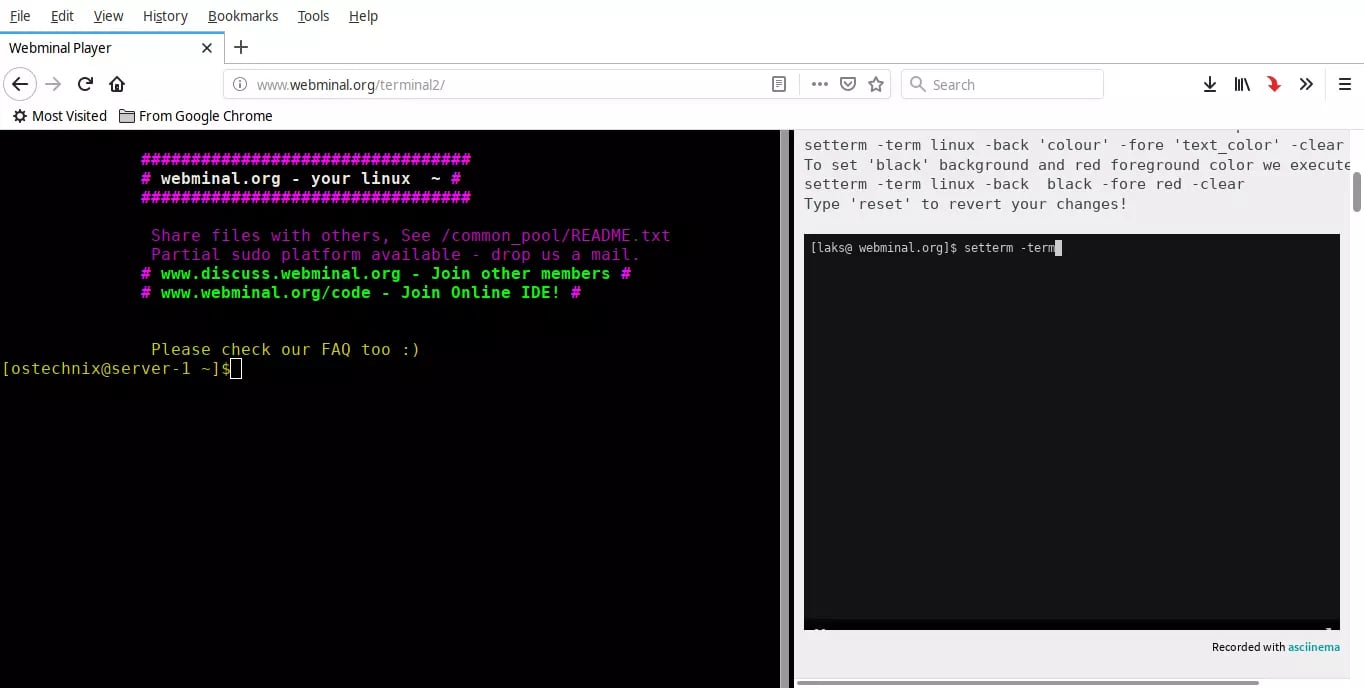Show site information for webminal.org

pyautogui.click(x=240, y=85)
